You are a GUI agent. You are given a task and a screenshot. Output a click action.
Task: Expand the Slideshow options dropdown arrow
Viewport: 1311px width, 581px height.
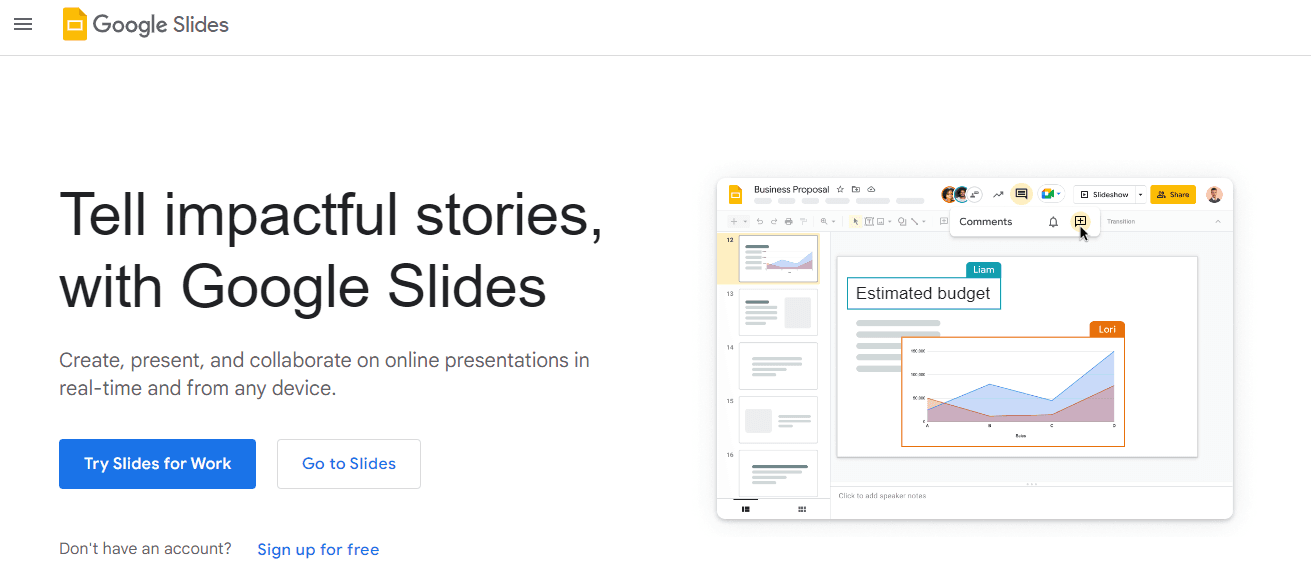tap(1140, 194)
